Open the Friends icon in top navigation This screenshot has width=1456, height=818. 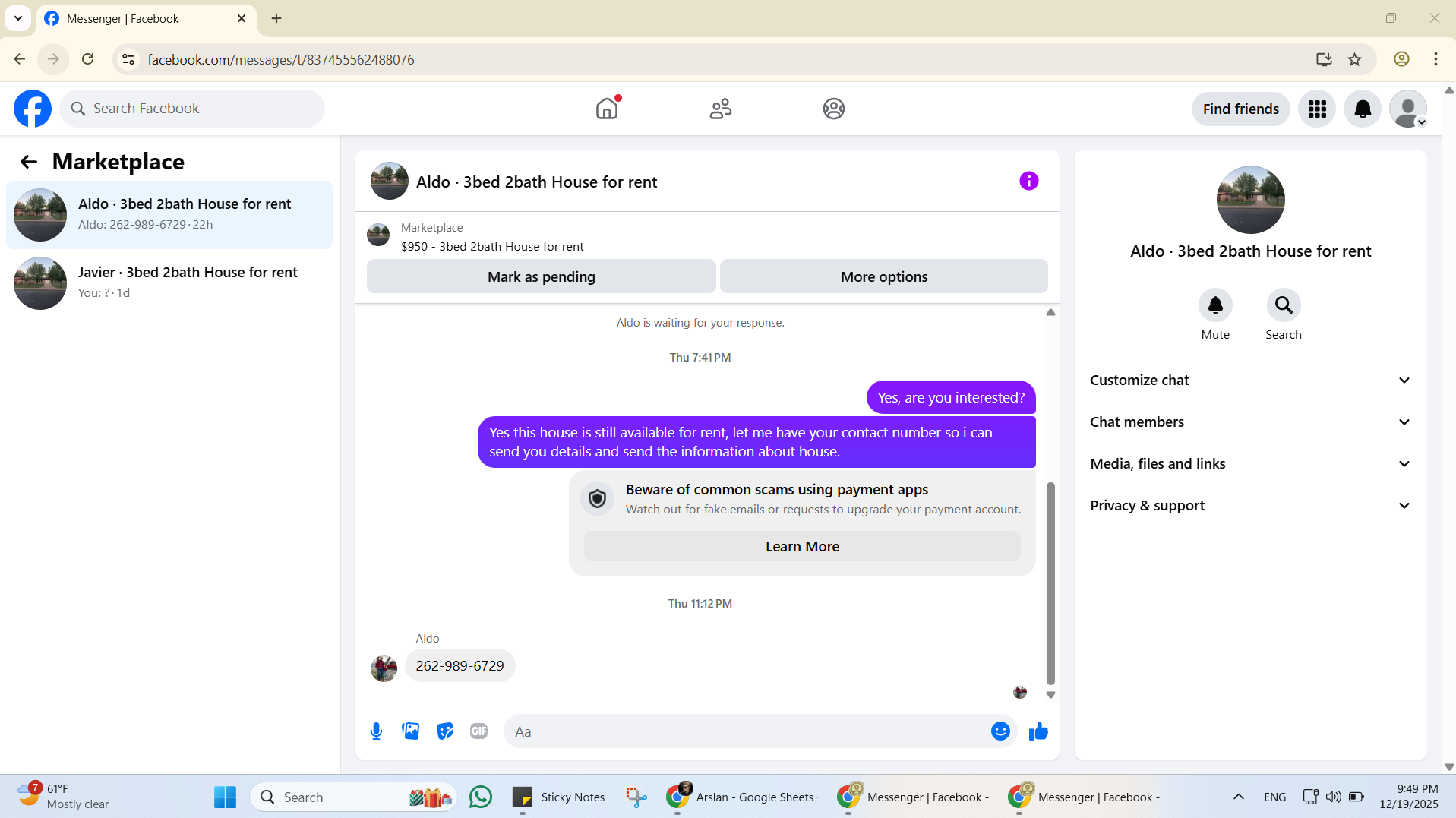tap(720, 109)
